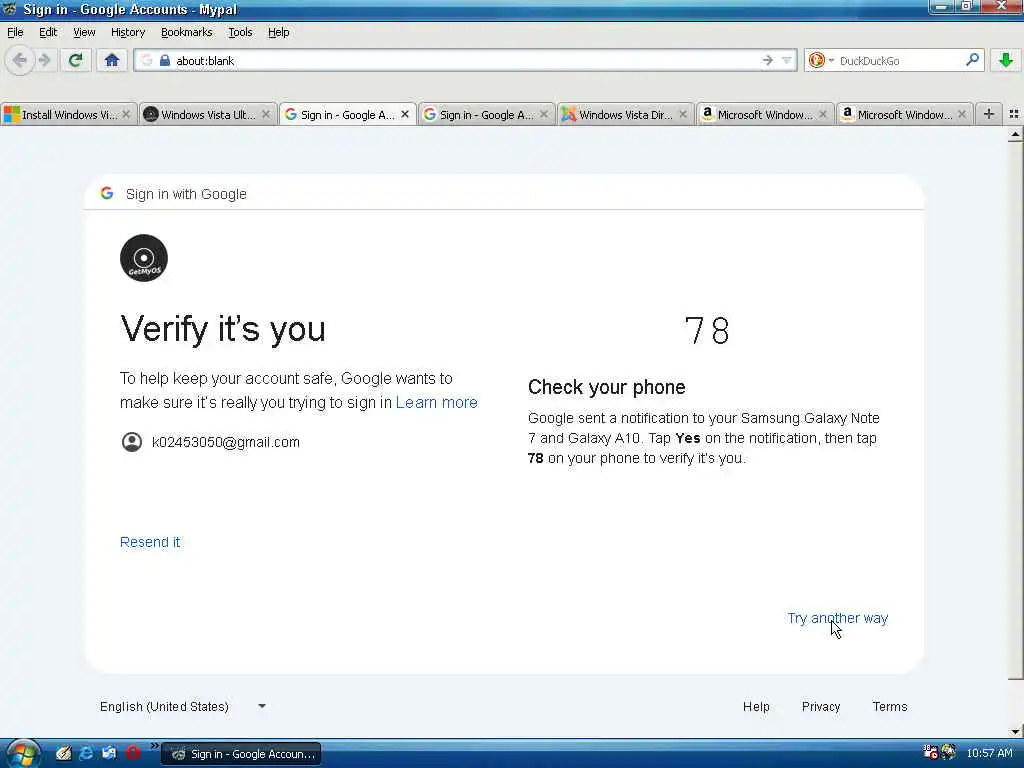Image resolution: width=1024 pixels, height=768 pixels.
Task: Click the red Opera quick launch icon
Action: point(133,753)
